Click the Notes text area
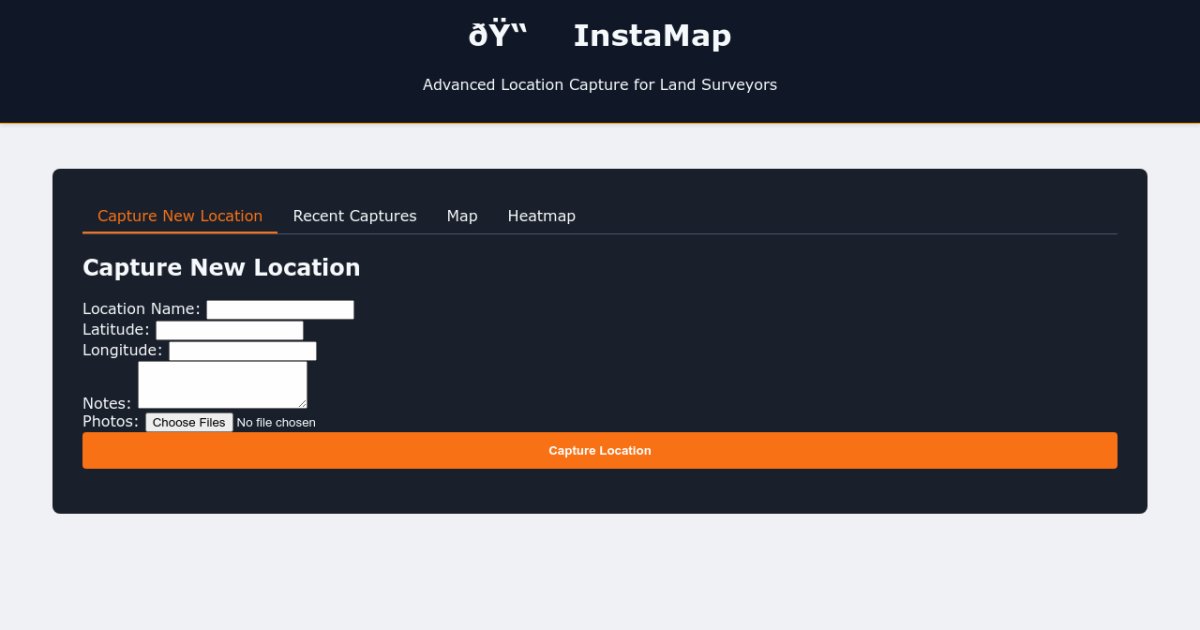This screenshot has height=630, width=1200. (x=222, y=383)
